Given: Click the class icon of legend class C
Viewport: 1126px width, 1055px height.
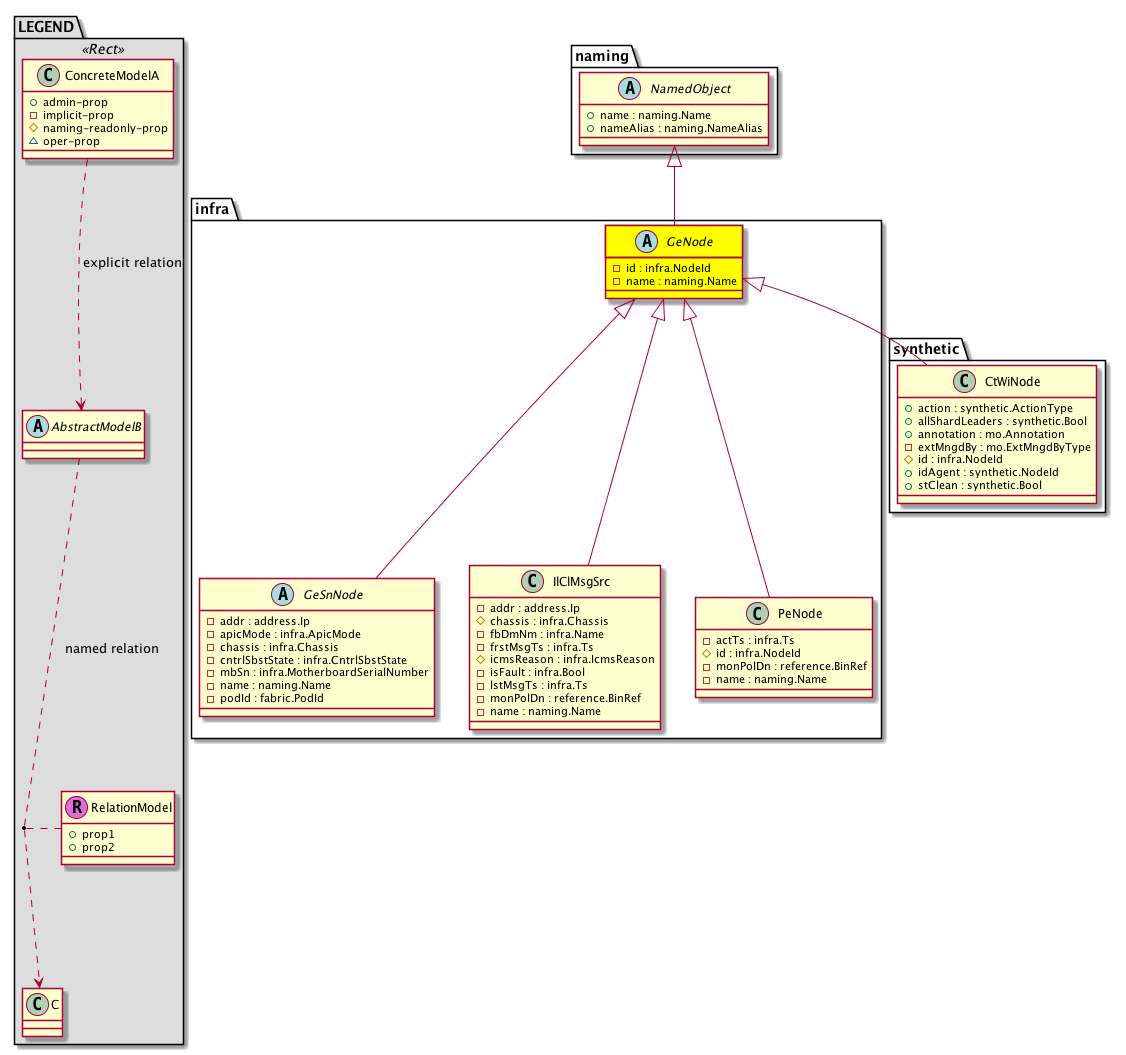Looking at the screenshot, I should 37,1004.
